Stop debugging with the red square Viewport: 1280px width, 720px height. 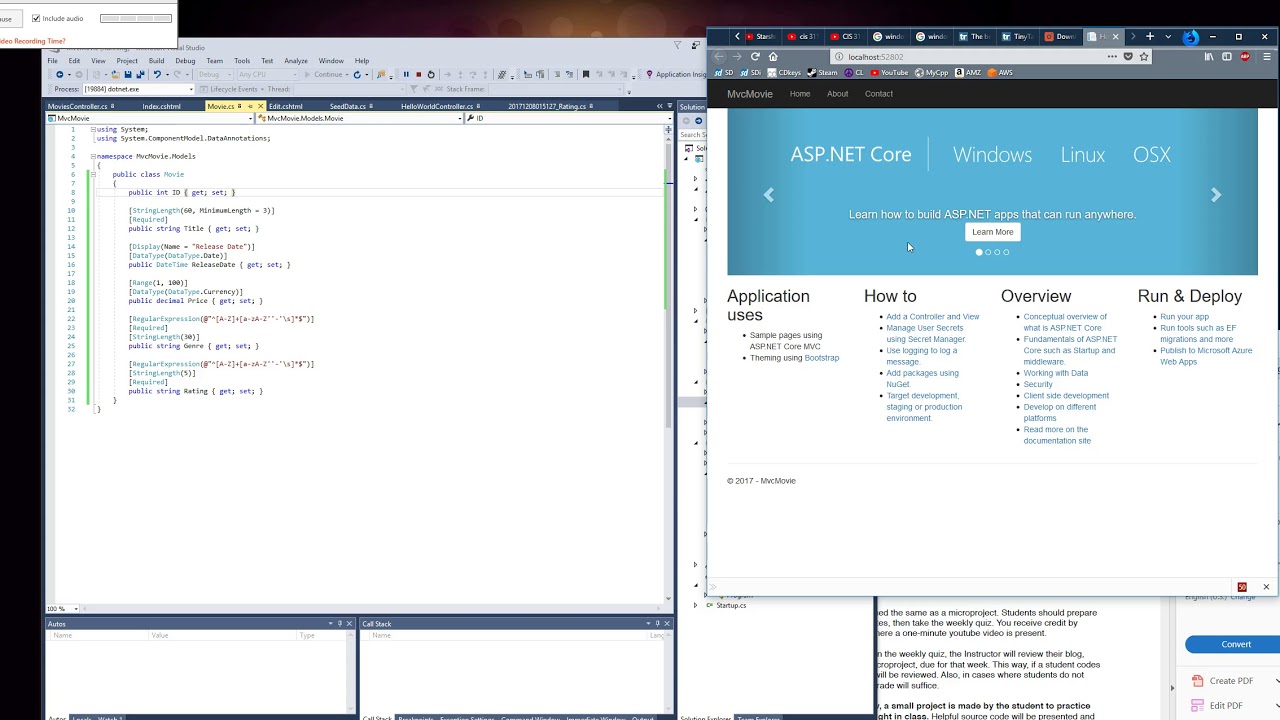click(418, 74)
